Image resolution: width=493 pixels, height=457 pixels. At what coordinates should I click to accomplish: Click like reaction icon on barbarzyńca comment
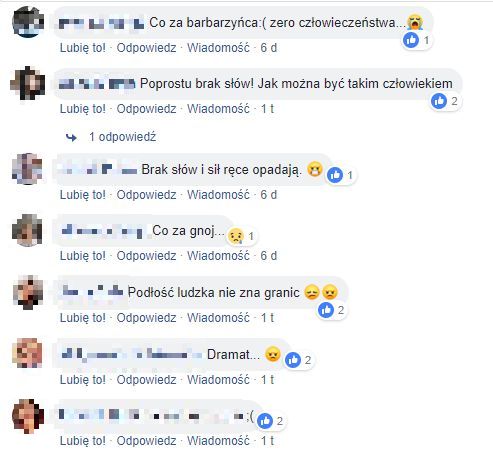pyautogui.click(x=411, y=40)
